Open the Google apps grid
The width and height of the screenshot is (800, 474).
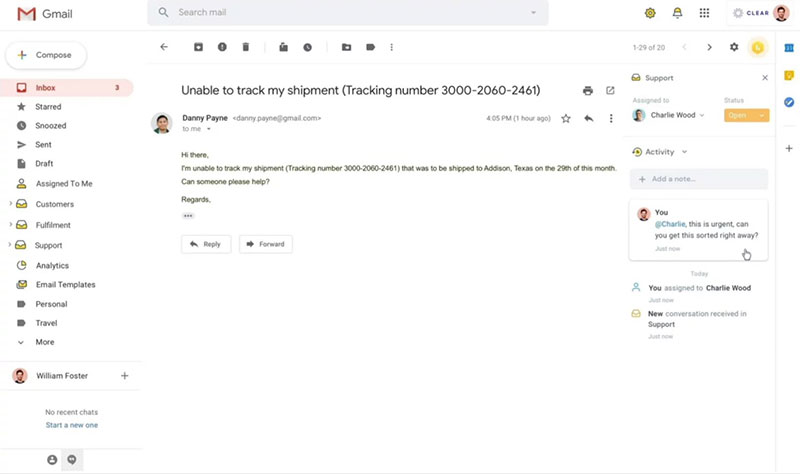coord(704,13)
